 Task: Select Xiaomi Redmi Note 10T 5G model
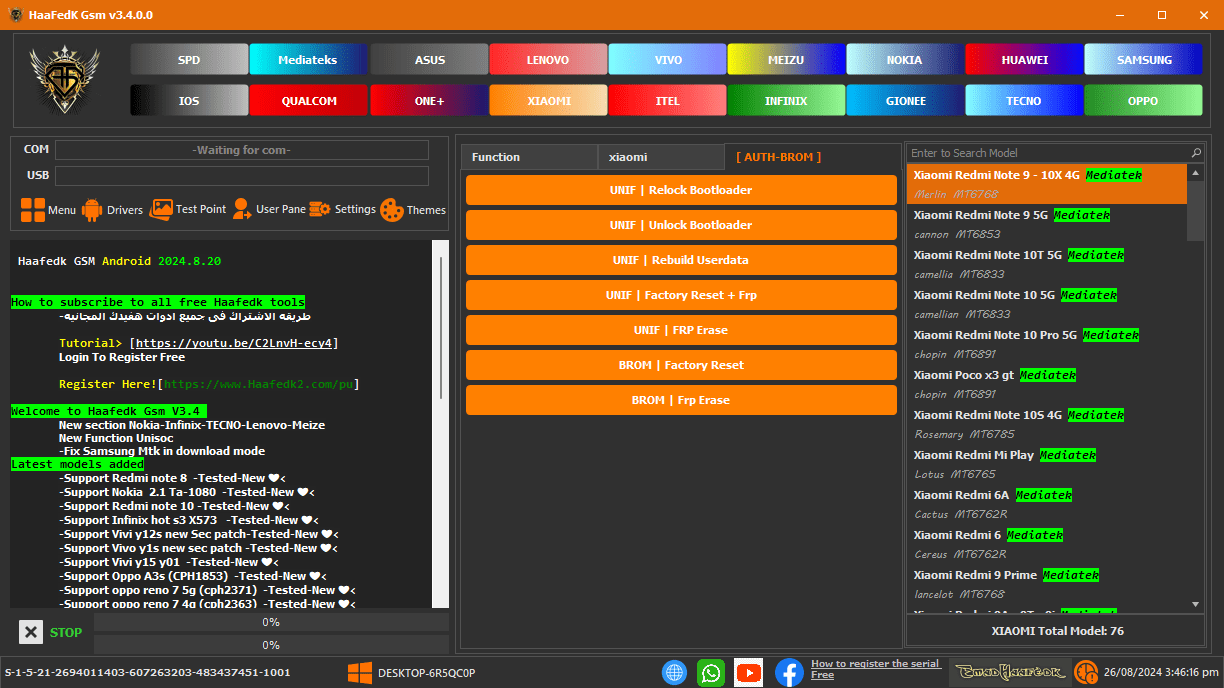click(x=1046, y=264)
